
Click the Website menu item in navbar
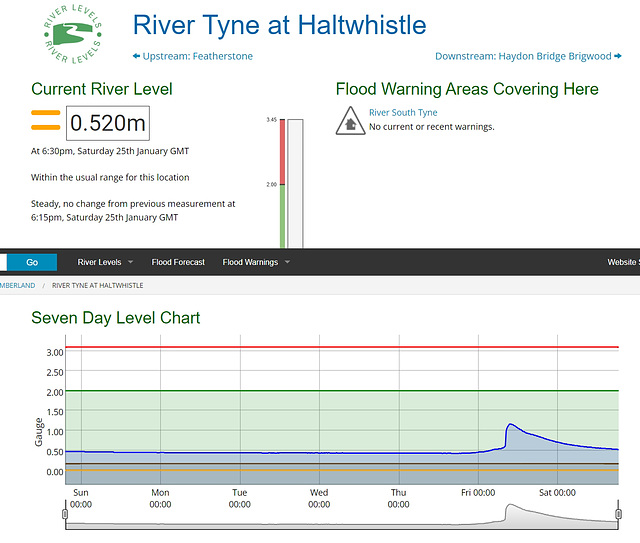623,262
